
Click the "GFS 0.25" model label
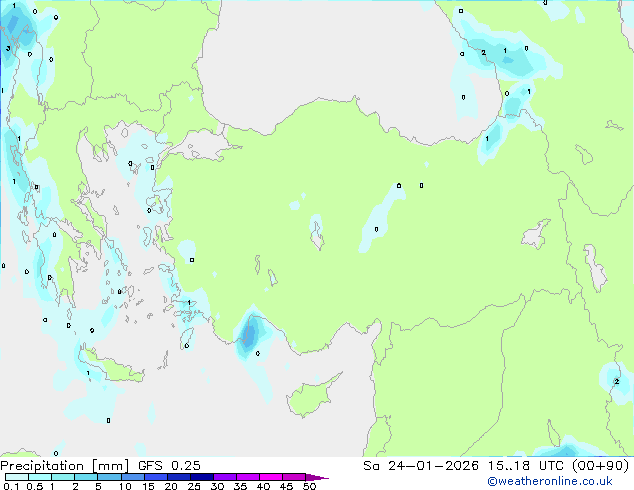pyautogui.click(x=169, y=466)
